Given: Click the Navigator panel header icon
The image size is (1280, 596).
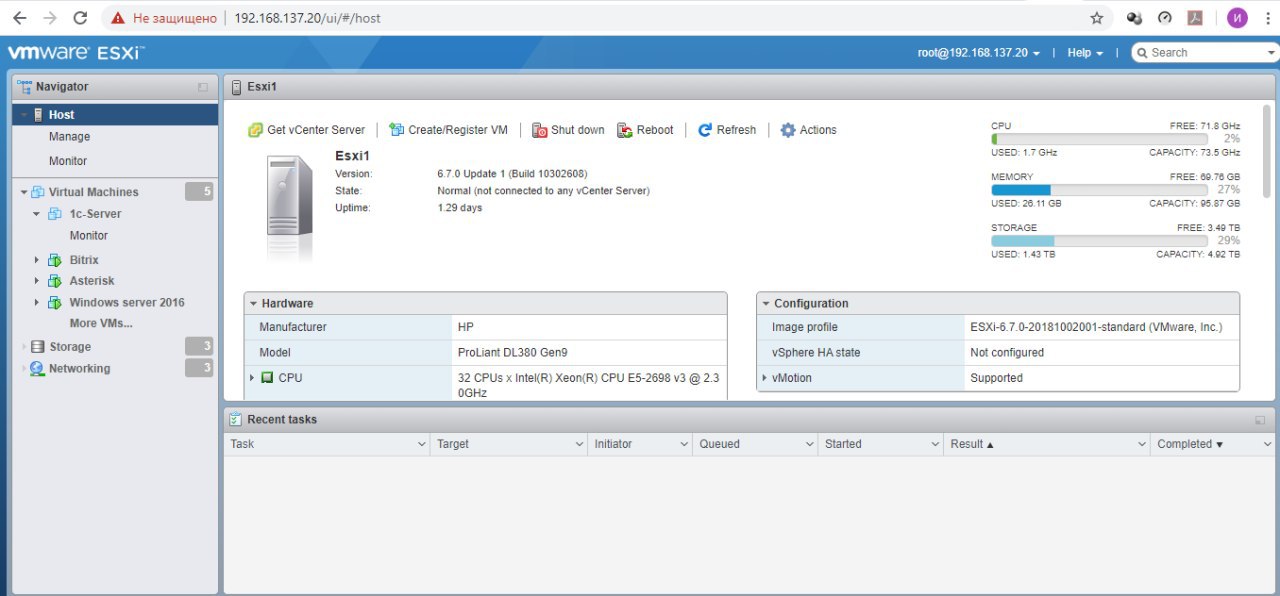Looking at the screenshot, I should coord(25,87).
